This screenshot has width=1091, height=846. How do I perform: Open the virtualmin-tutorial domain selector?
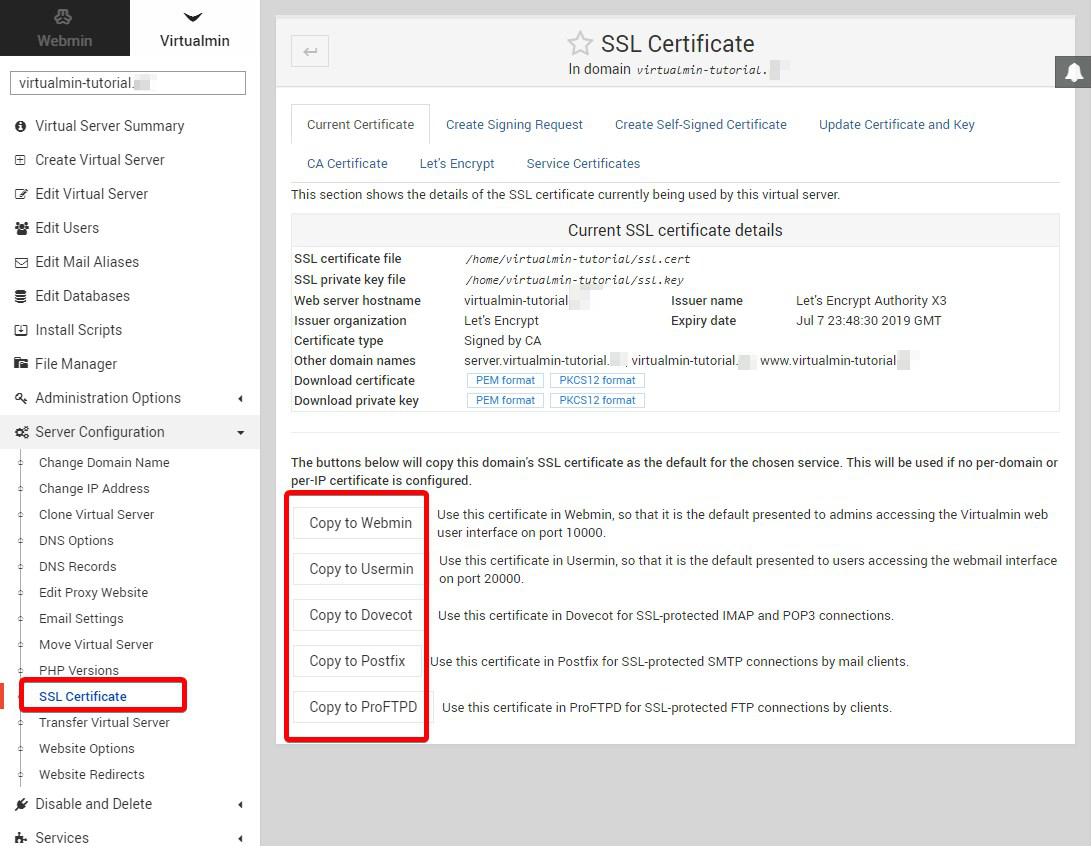(128, 83)
